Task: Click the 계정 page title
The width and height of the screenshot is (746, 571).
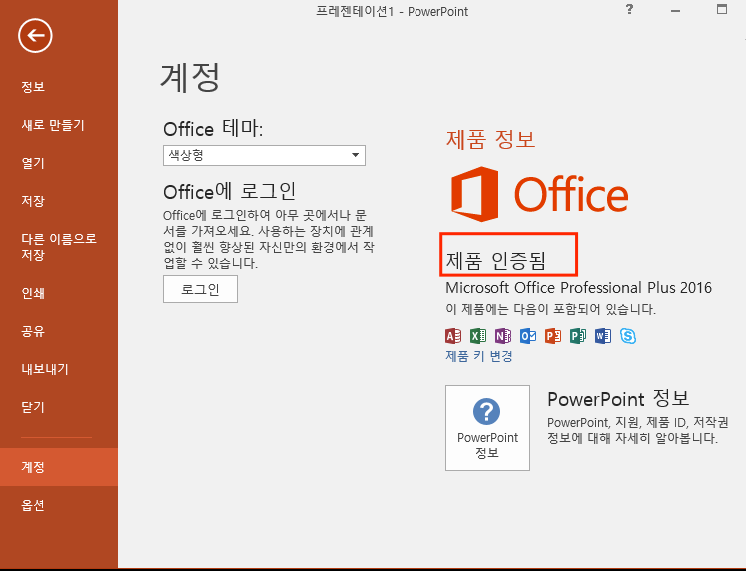Action: pos(190,78)
